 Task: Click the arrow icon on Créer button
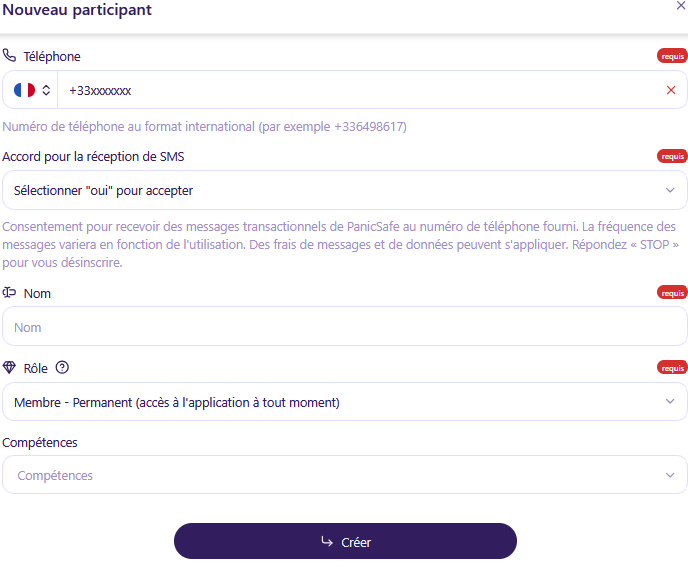[x=327, y=541]
